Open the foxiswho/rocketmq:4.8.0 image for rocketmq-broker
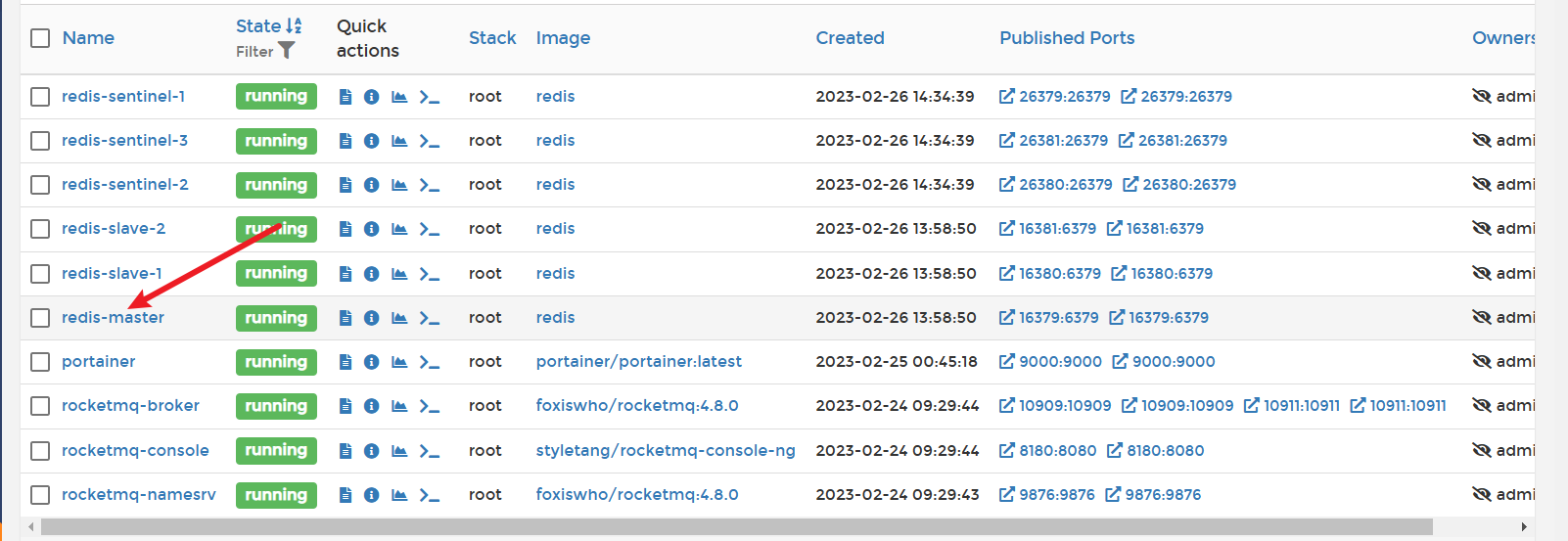 [636, 406]
